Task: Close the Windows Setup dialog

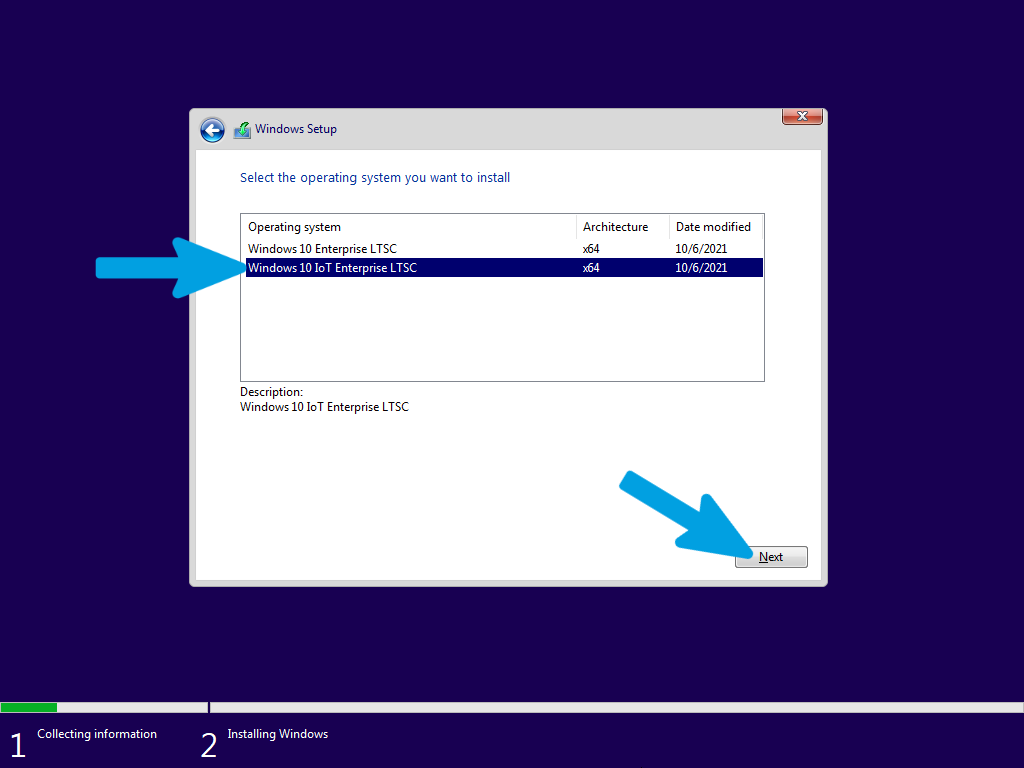Action: [x=802, y=116]
